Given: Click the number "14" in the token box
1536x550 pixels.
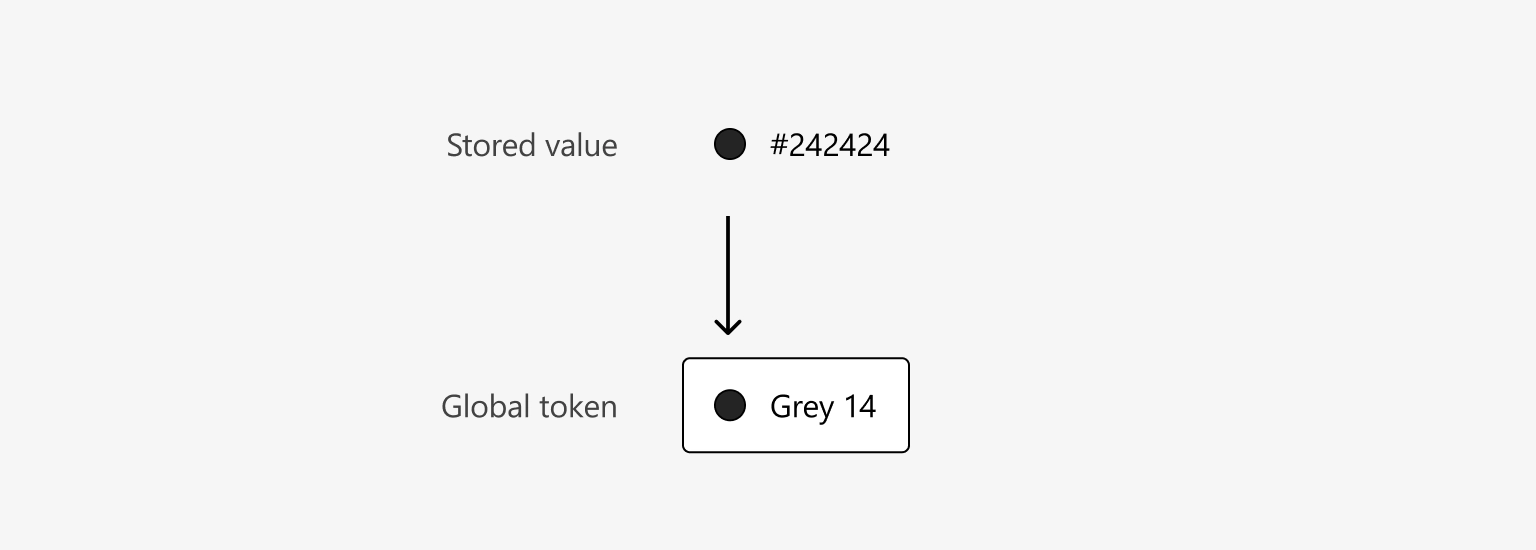Looking at the screenshot, I should pos(859,407).
